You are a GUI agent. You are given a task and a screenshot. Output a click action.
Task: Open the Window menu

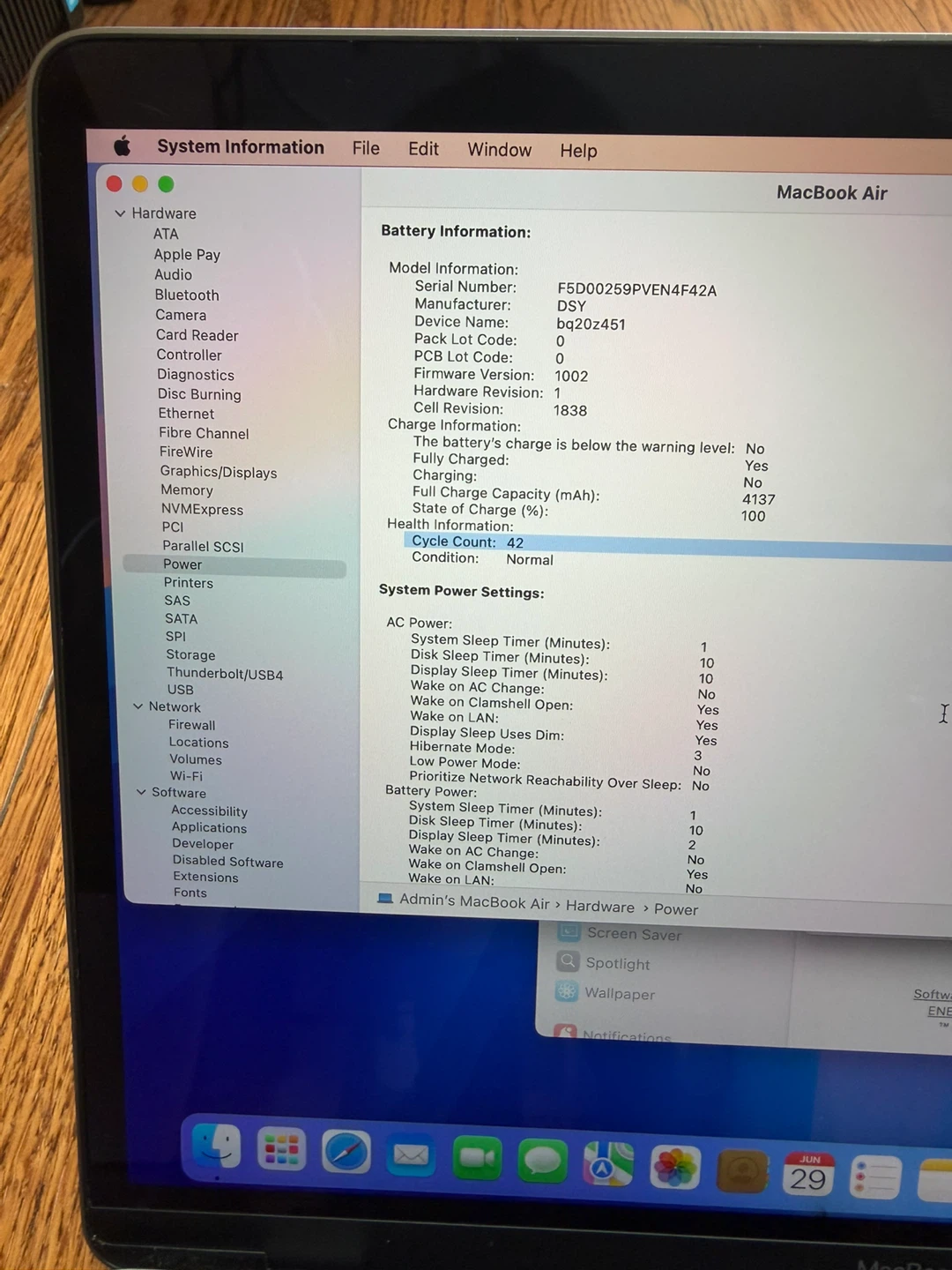click(499, 150)
